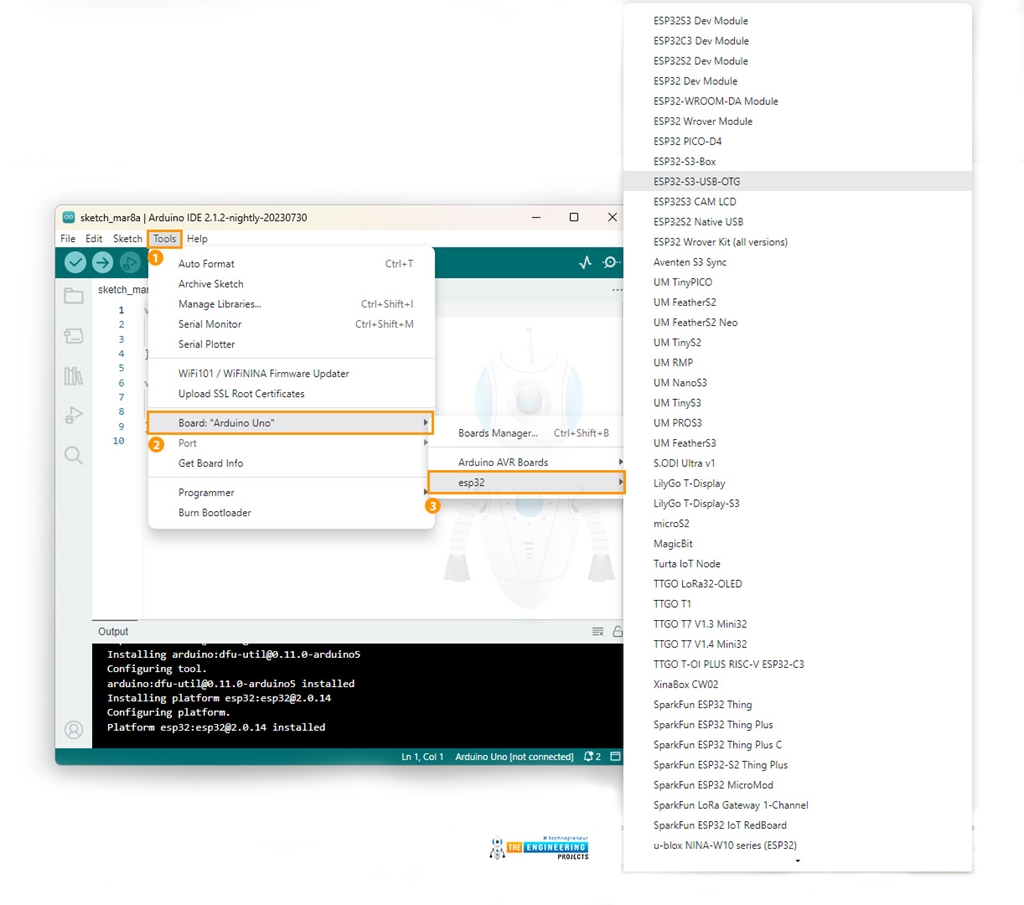Screen dimensions: 1024x905
Task: Open the Tools menu
Action: point(165,239)
